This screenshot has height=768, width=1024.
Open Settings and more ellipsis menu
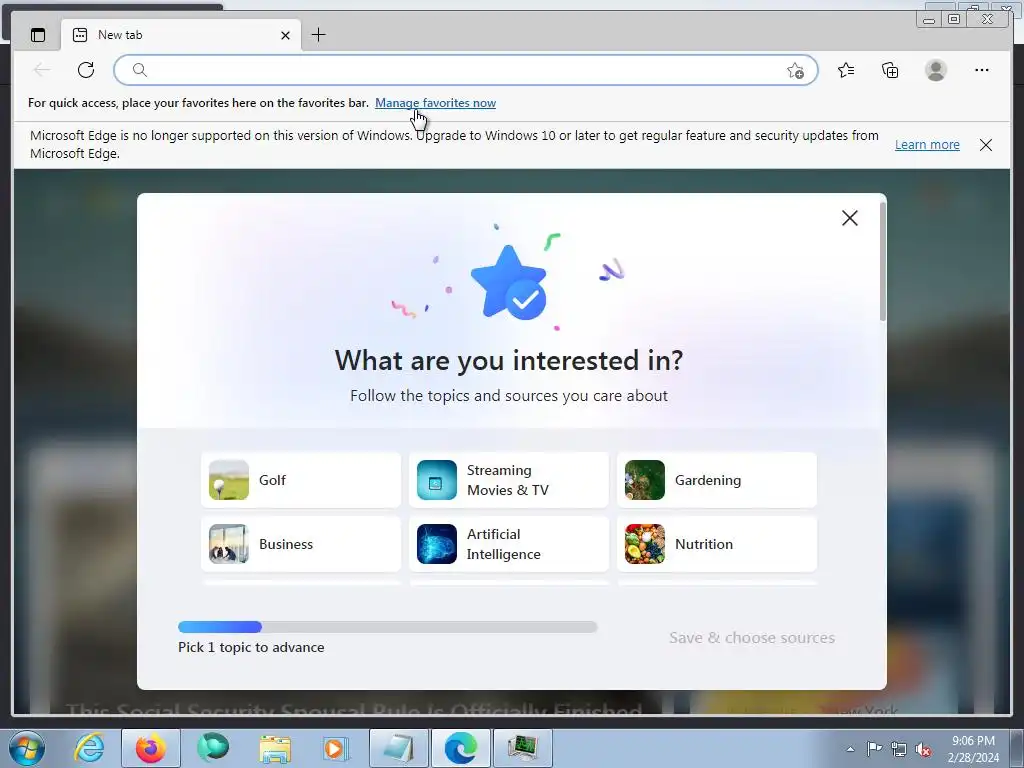tap(982, 70)
